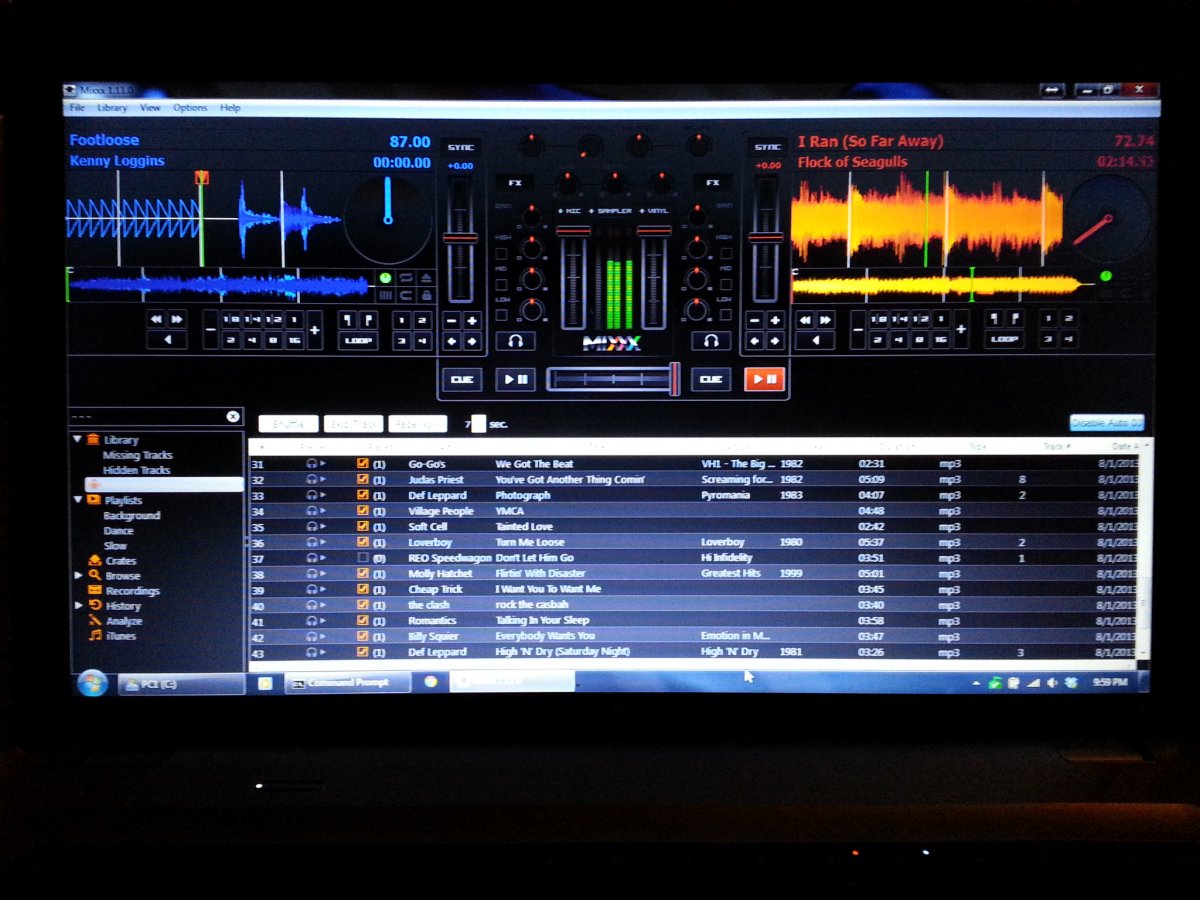The height and width of the screenshot is (900, 1200).
Task: Uncheck the Judas Priest played checkbox
Action: (363, 480)
